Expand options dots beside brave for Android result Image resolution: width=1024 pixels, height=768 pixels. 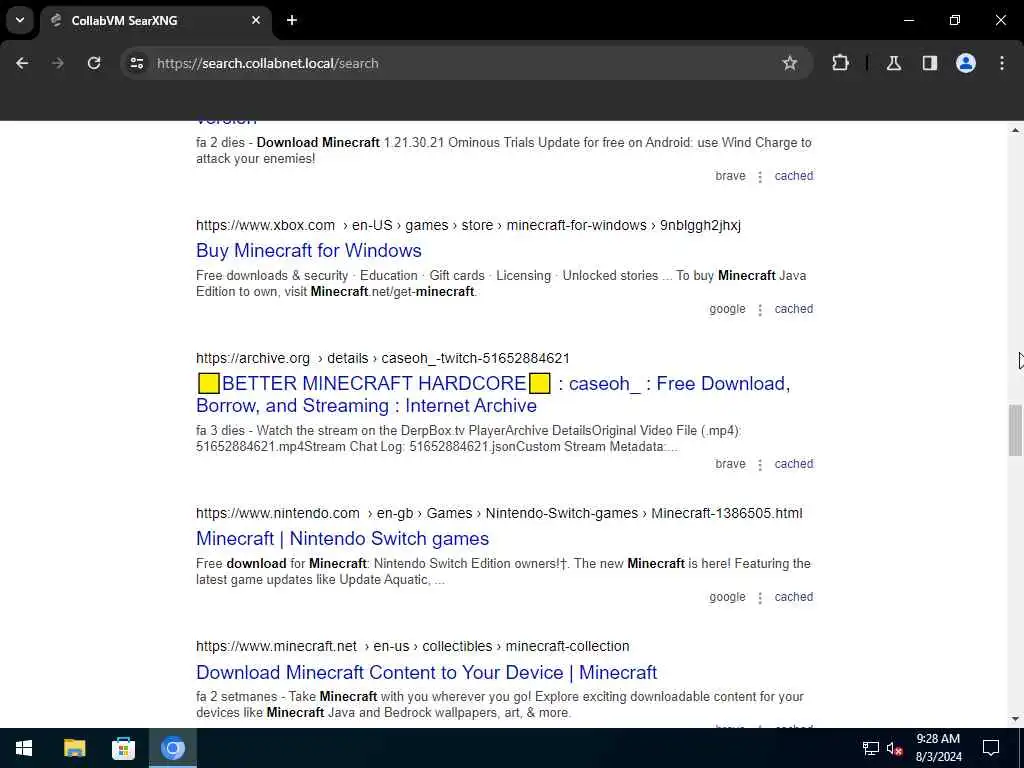[x=760, y=177]
